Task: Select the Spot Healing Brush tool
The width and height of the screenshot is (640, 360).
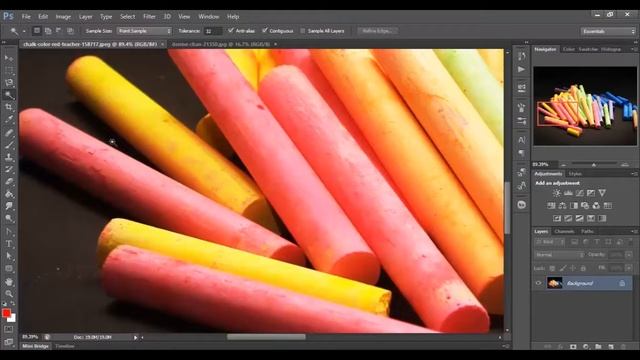Action: 9,132
